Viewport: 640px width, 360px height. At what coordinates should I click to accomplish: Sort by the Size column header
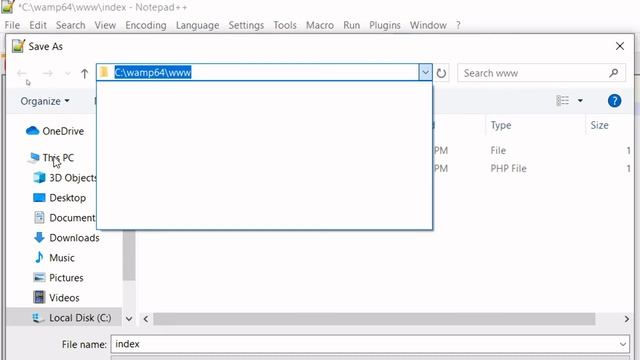point(599,125)
